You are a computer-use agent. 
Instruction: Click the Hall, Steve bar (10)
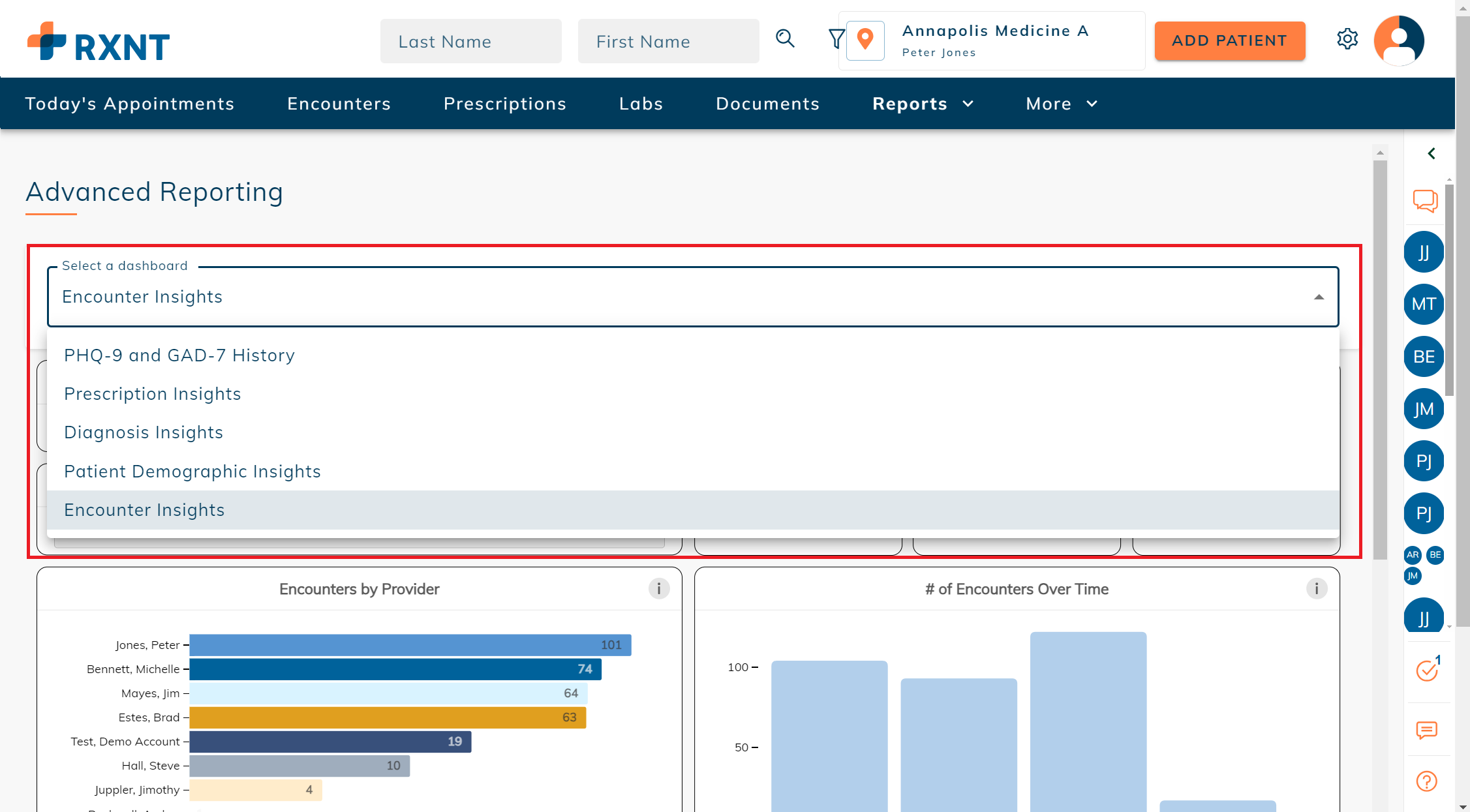coord(300,766)
